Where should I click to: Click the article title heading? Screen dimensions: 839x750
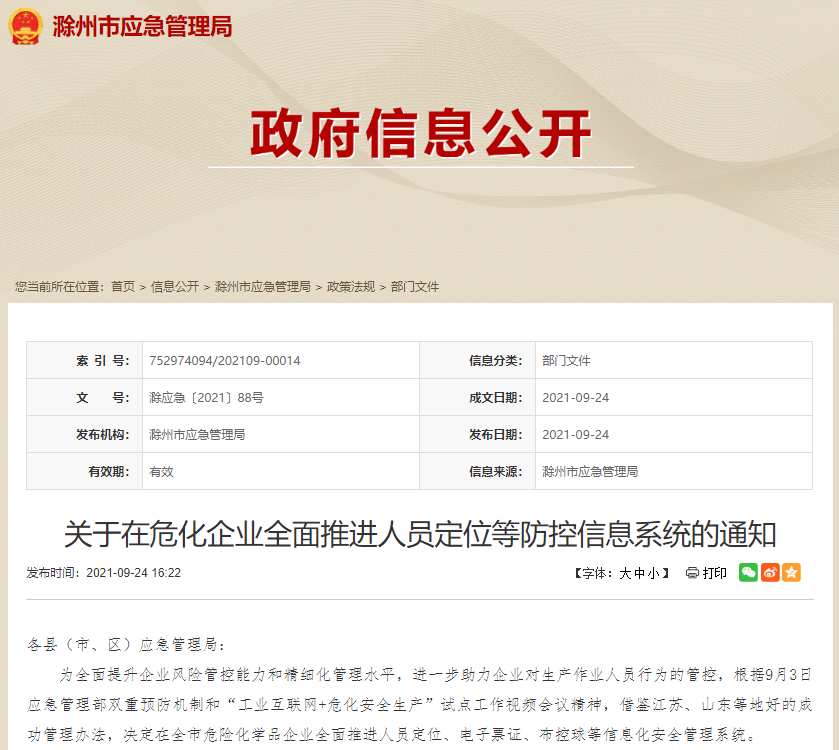tap(420, 534)
